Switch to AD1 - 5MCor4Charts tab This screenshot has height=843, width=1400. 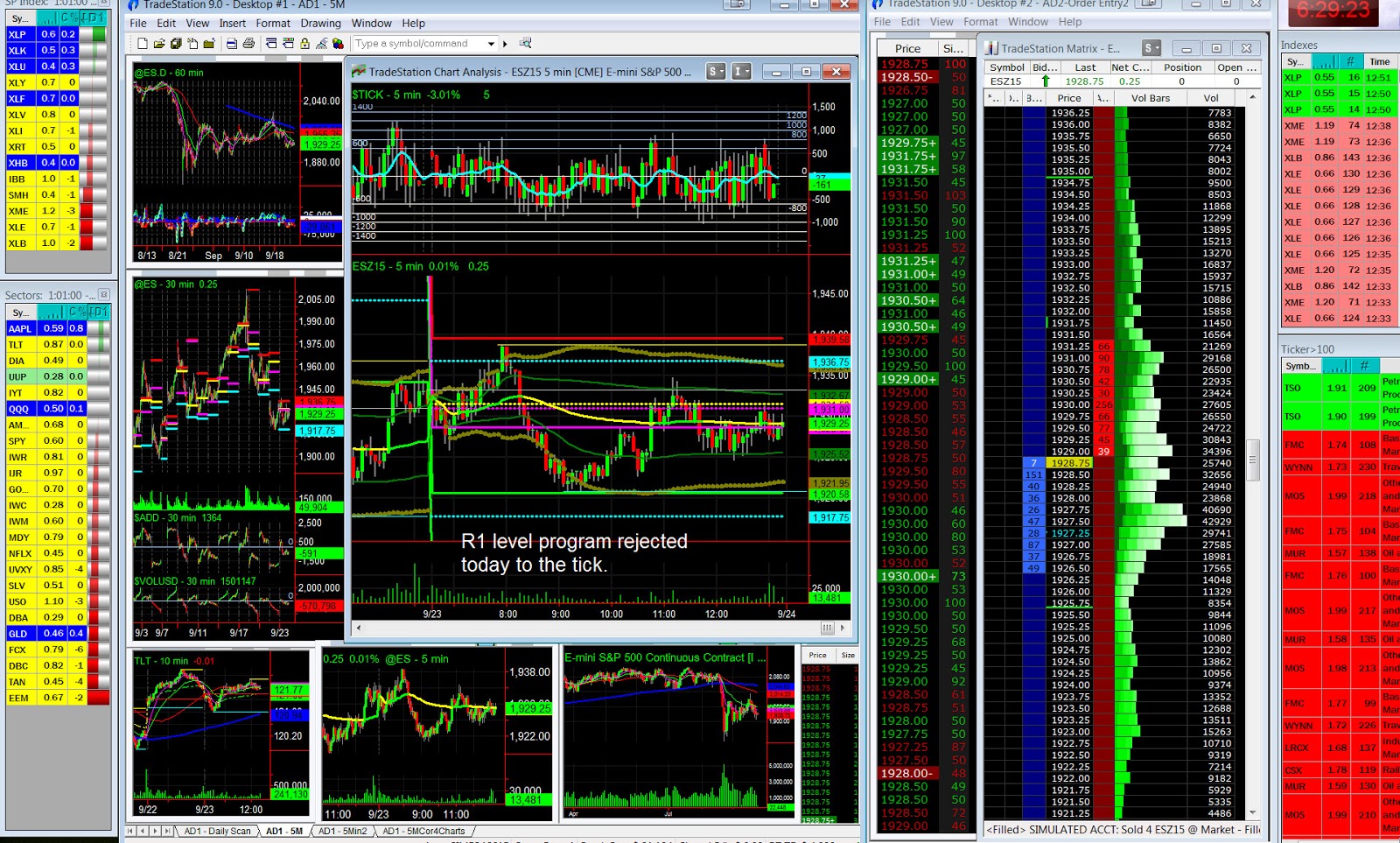click(423, 831)
